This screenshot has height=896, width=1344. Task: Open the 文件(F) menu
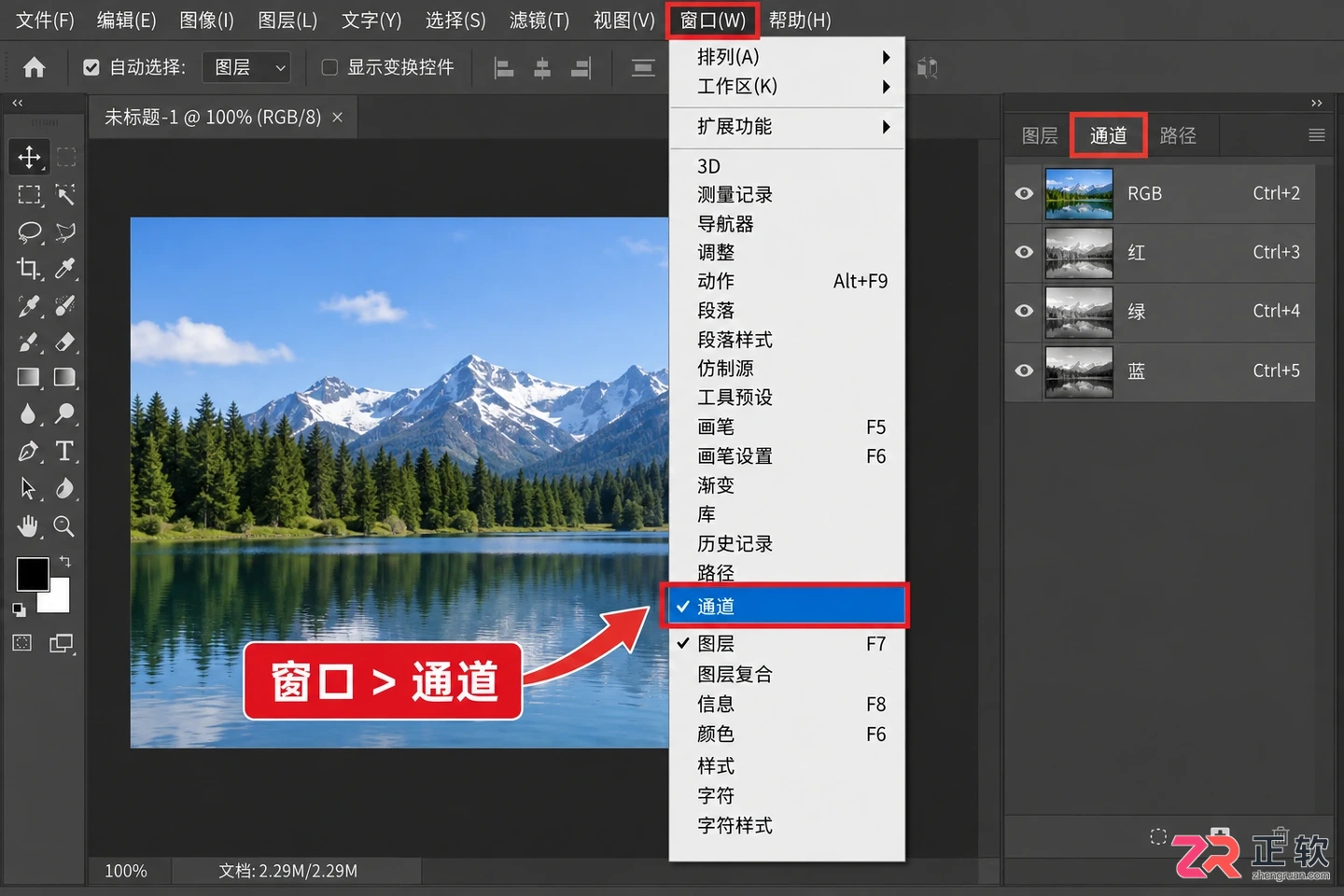pos(45,20)
